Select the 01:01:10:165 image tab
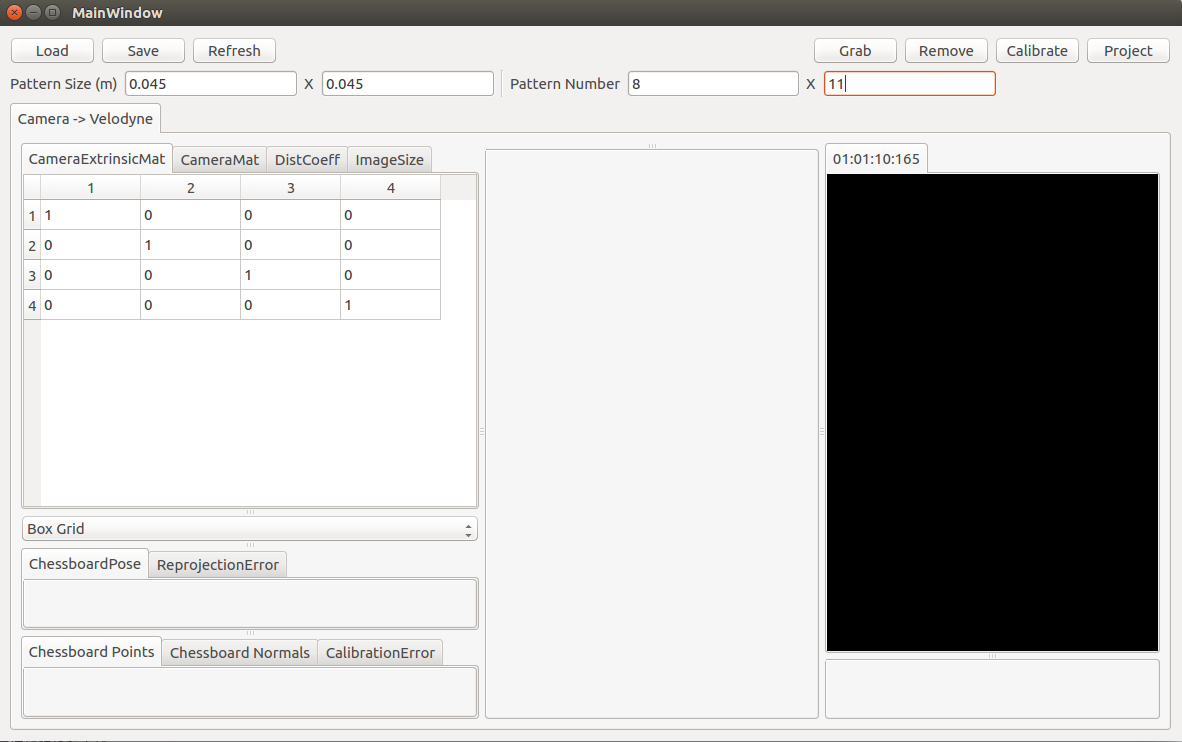The height and width of the screenshot is (742, 1182). (876, 157)
